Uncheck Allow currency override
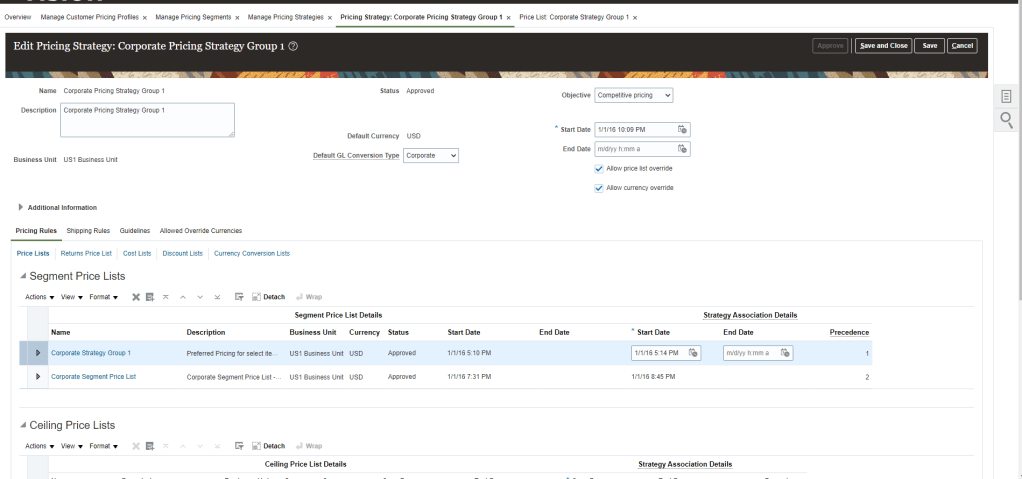The height and width of the screenshot is (479, 1022). [x=599, y=187]
